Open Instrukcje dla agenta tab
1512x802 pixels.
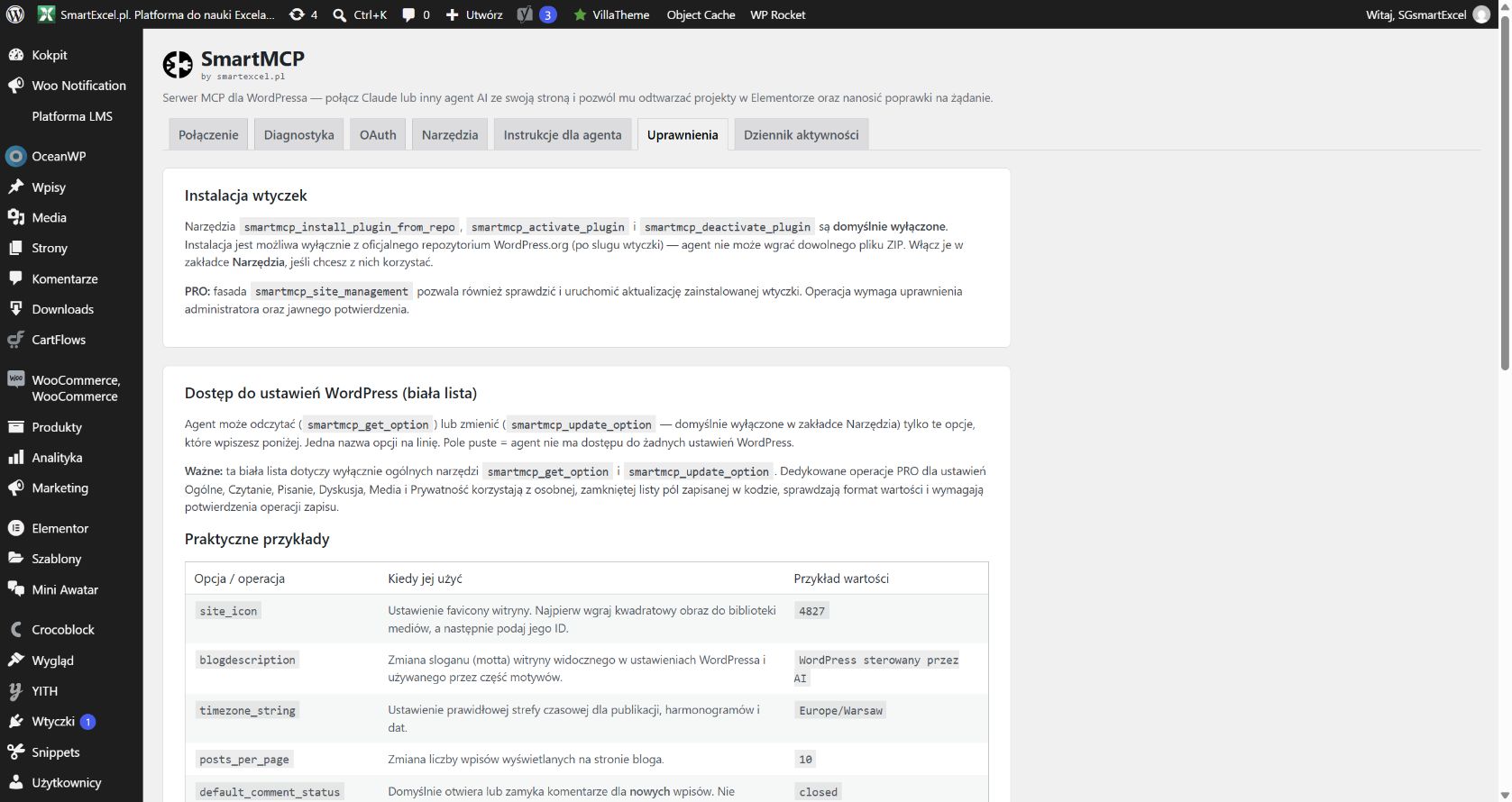(563, 135)
